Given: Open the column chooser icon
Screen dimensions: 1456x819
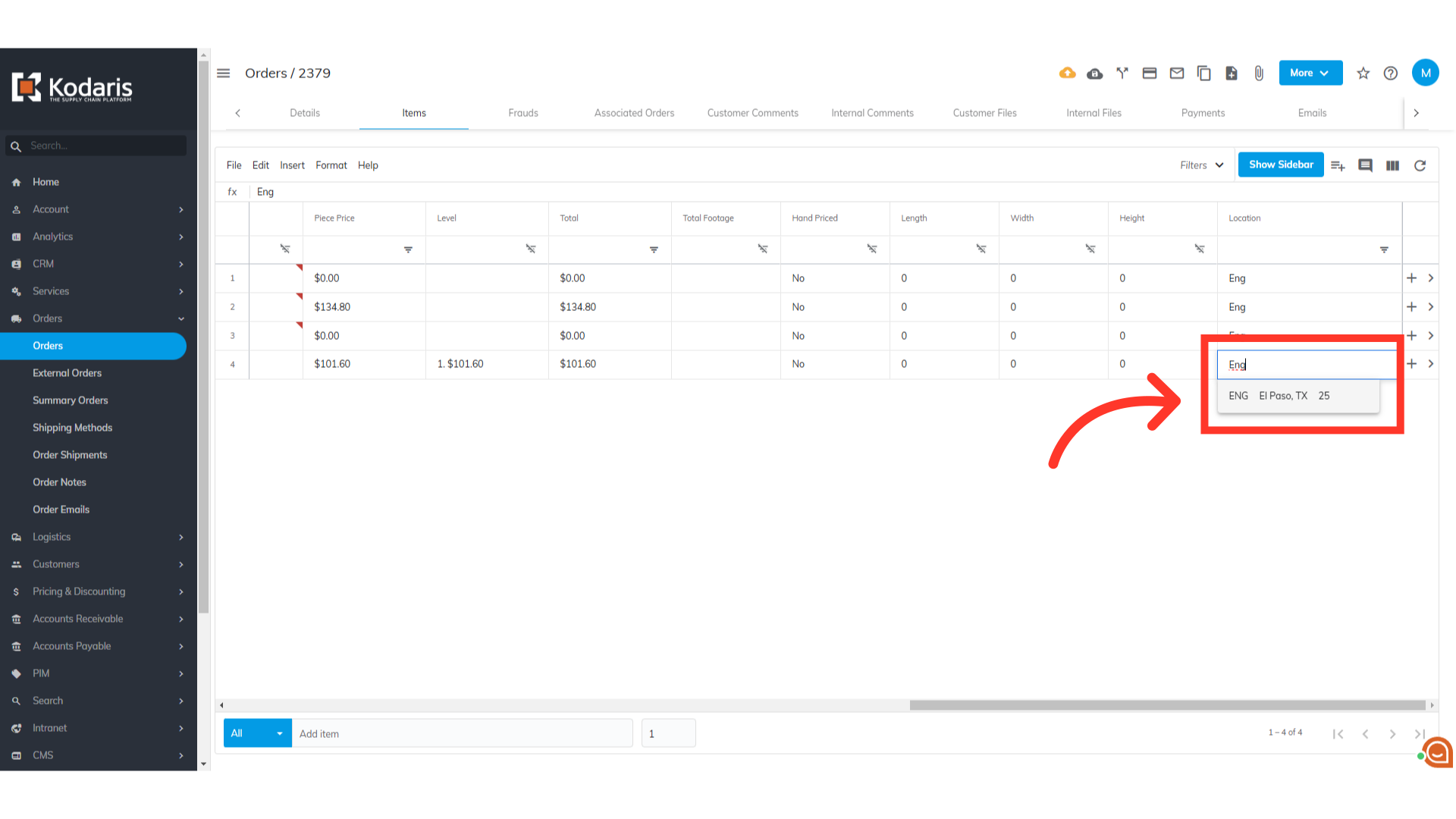Looking at the screenshot, I should 1393,165.
